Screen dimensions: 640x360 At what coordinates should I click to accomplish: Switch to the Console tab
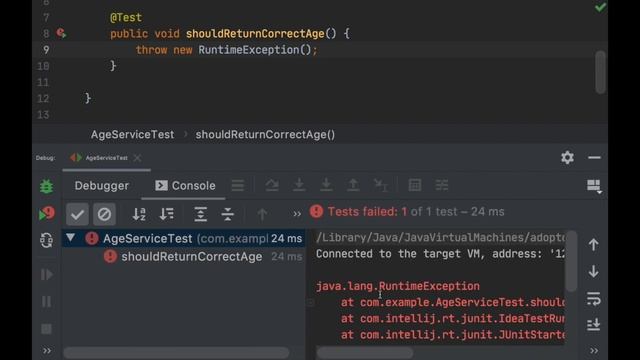click(x=185, y=186)
